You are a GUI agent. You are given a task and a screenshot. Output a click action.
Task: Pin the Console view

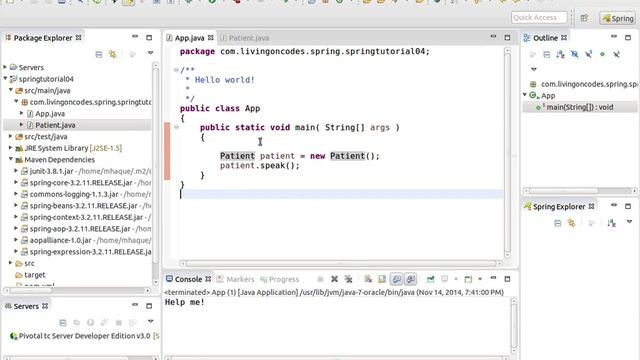[431, 279]
